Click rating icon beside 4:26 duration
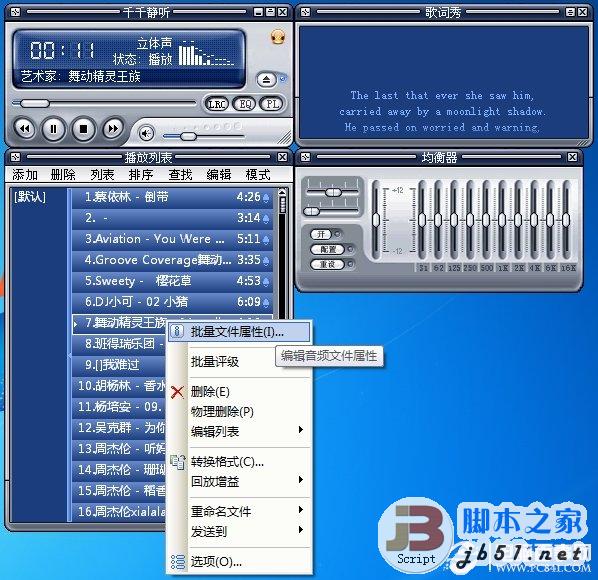The width and height of the screenshot is (598, 580). coord(266,198)
